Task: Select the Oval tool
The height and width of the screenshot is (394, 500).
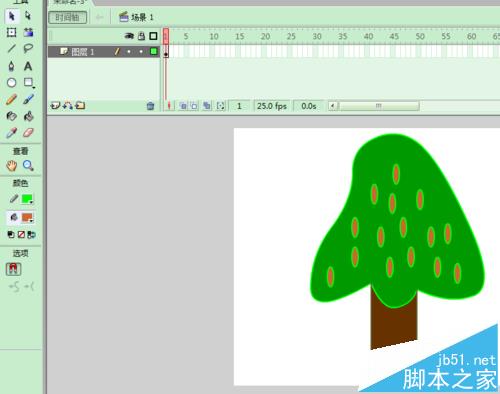Action: pos(12,82)
